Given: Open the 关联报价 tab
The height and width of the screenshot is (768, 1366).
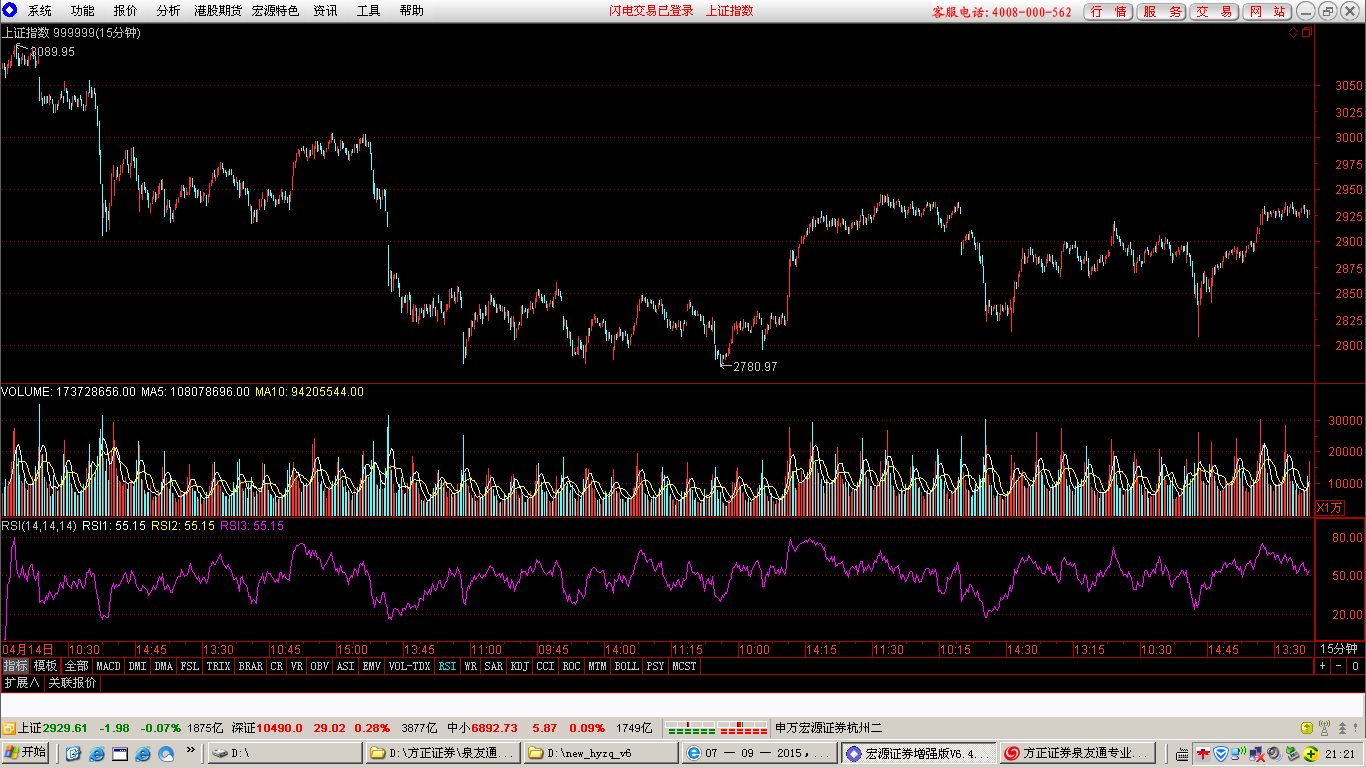Looking at the screenshot, I should [73, 683].
